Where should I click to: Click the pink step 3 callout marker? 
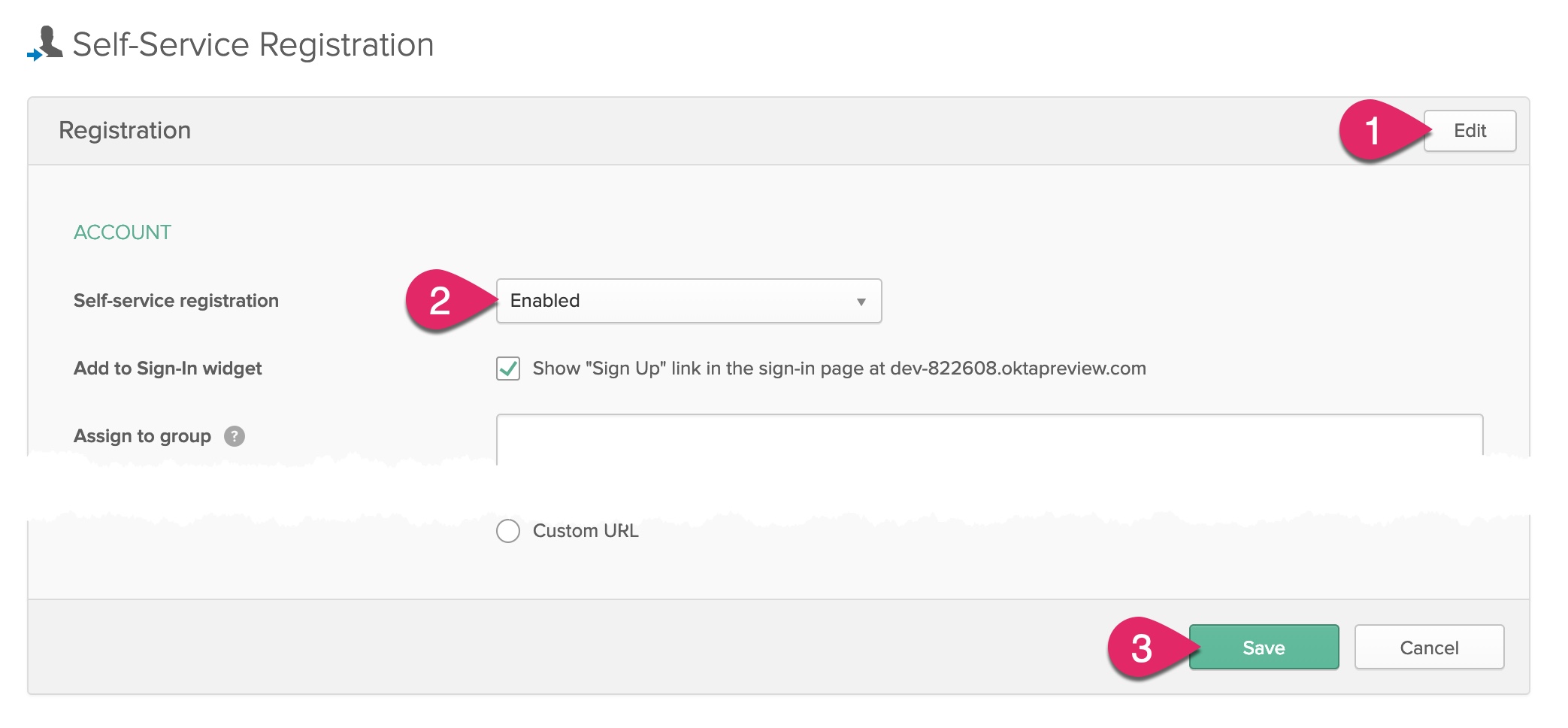coord(1143,648)
